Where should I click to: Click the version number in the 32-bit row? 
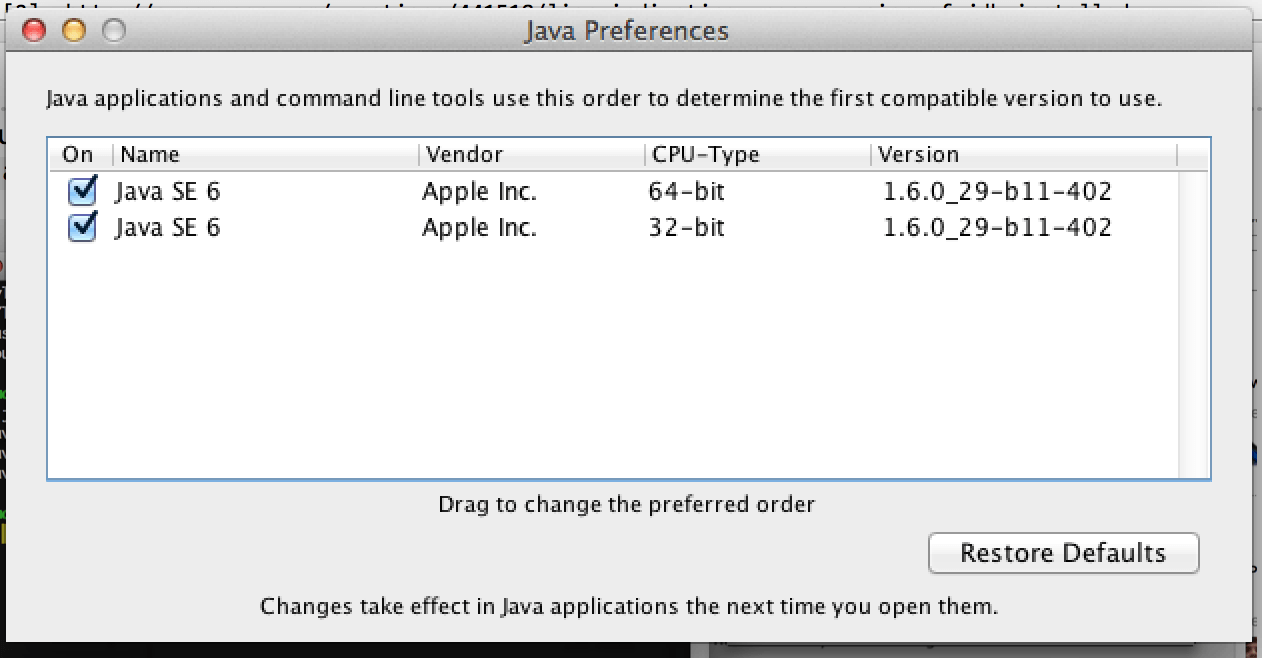coord(997,228)
